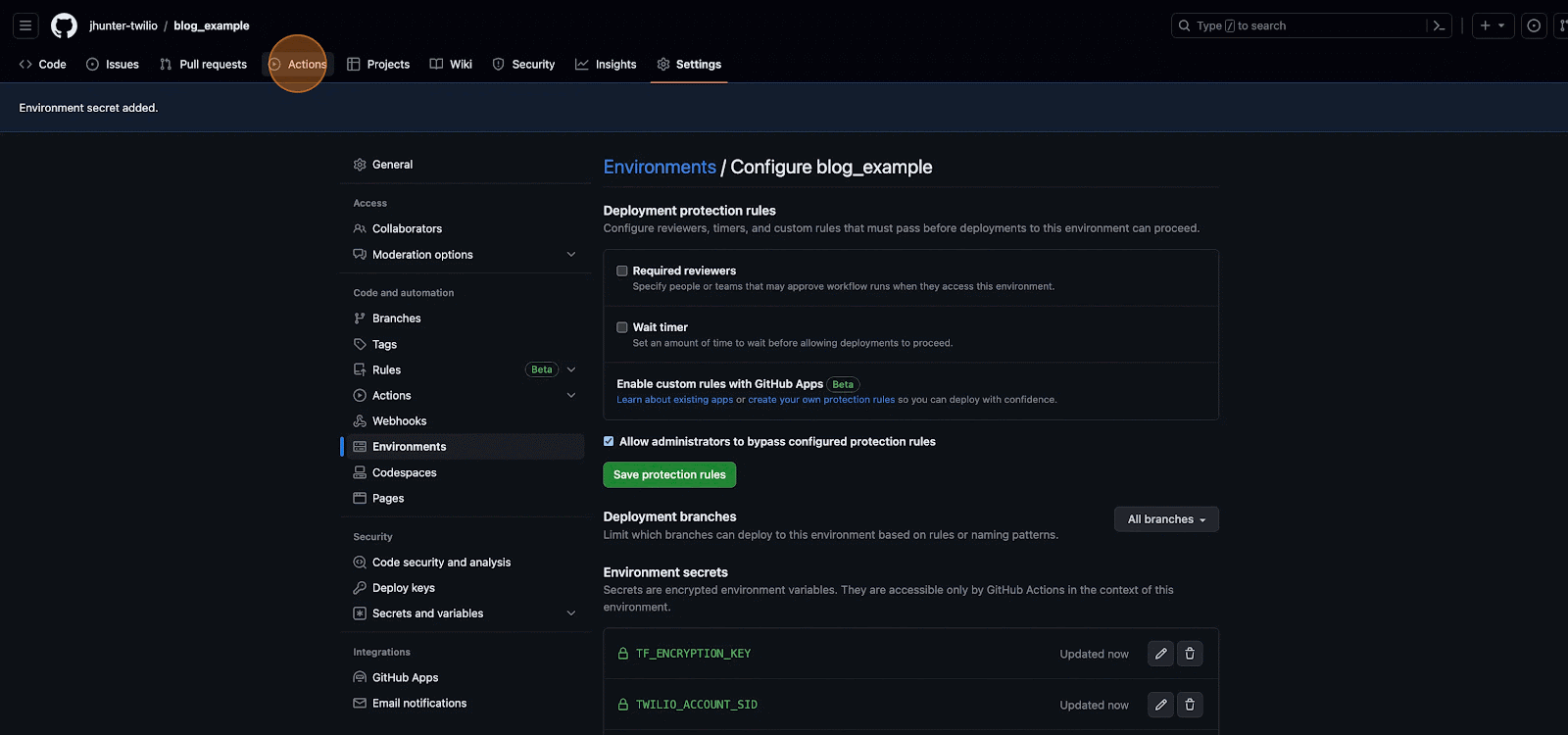The image size is (1568, 735).
Task: Click Save protection rules button
Action: click(x=669, y=474)
